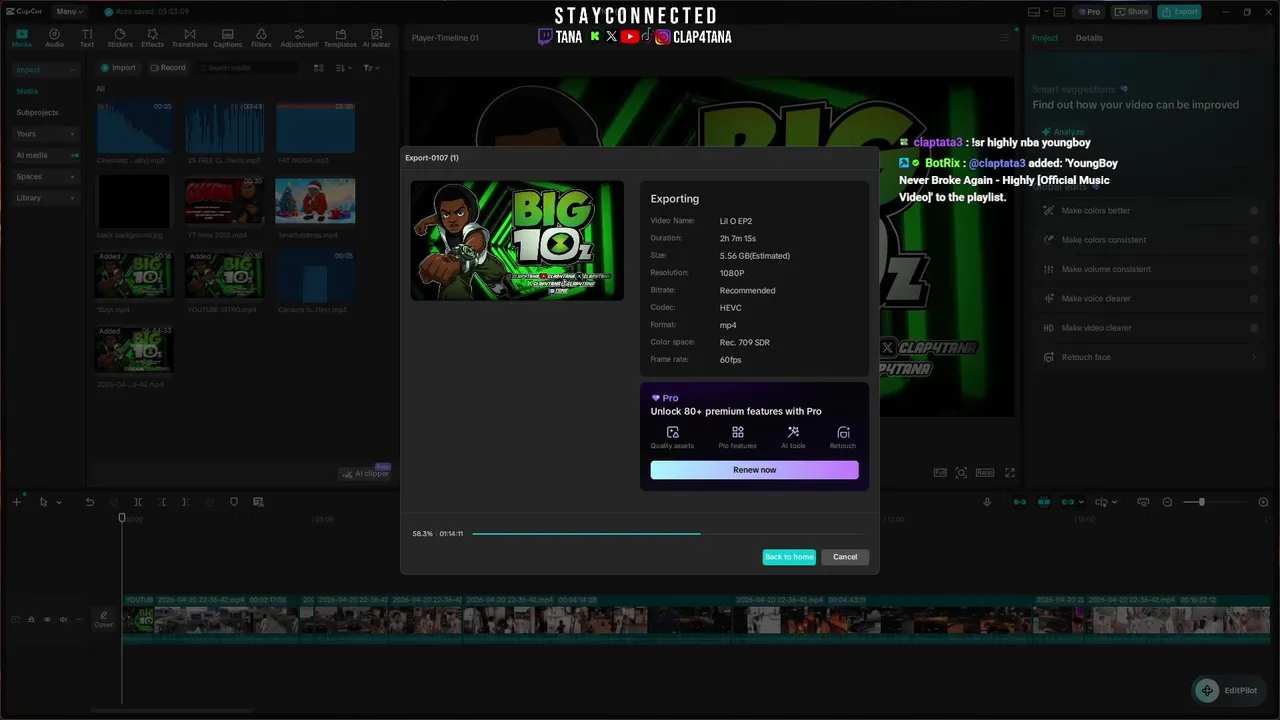Toggle Make colors consistent option

1254,240
